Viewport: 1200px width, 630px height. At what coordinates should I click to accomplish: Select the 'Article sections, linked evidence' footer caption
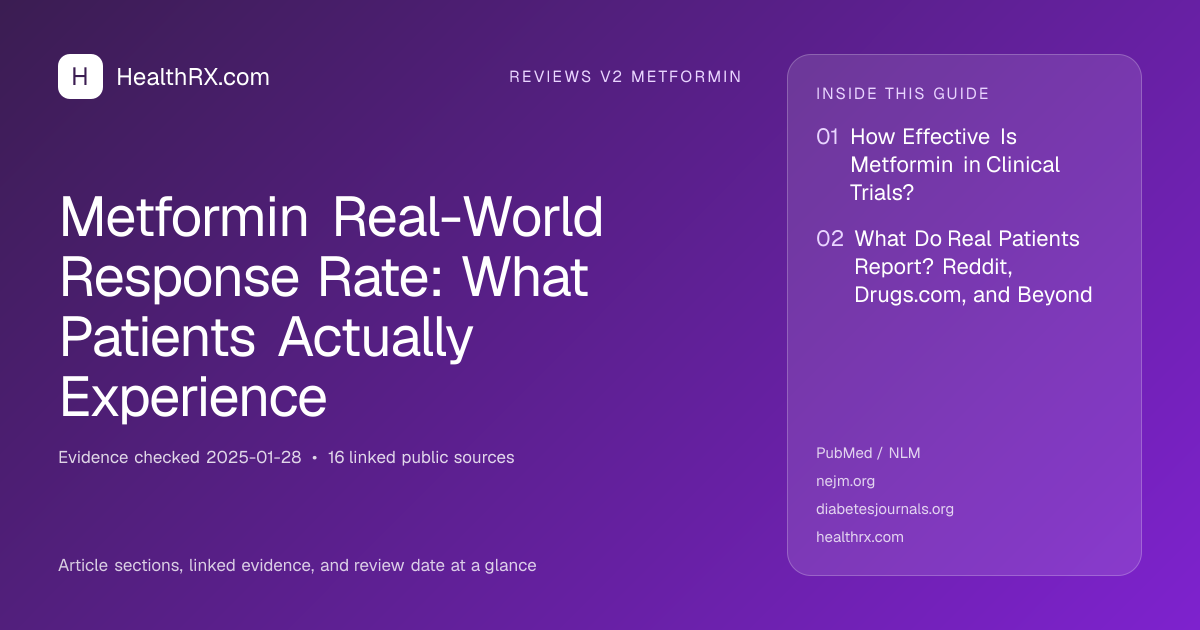click(297, 566)
